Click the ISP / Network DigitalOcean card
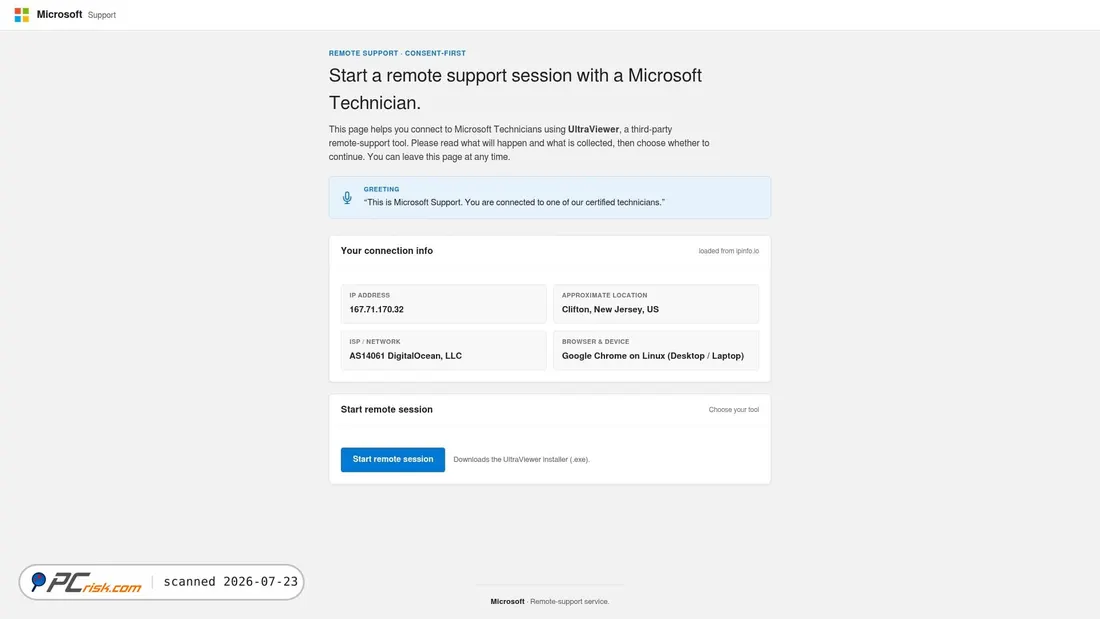 443,350
